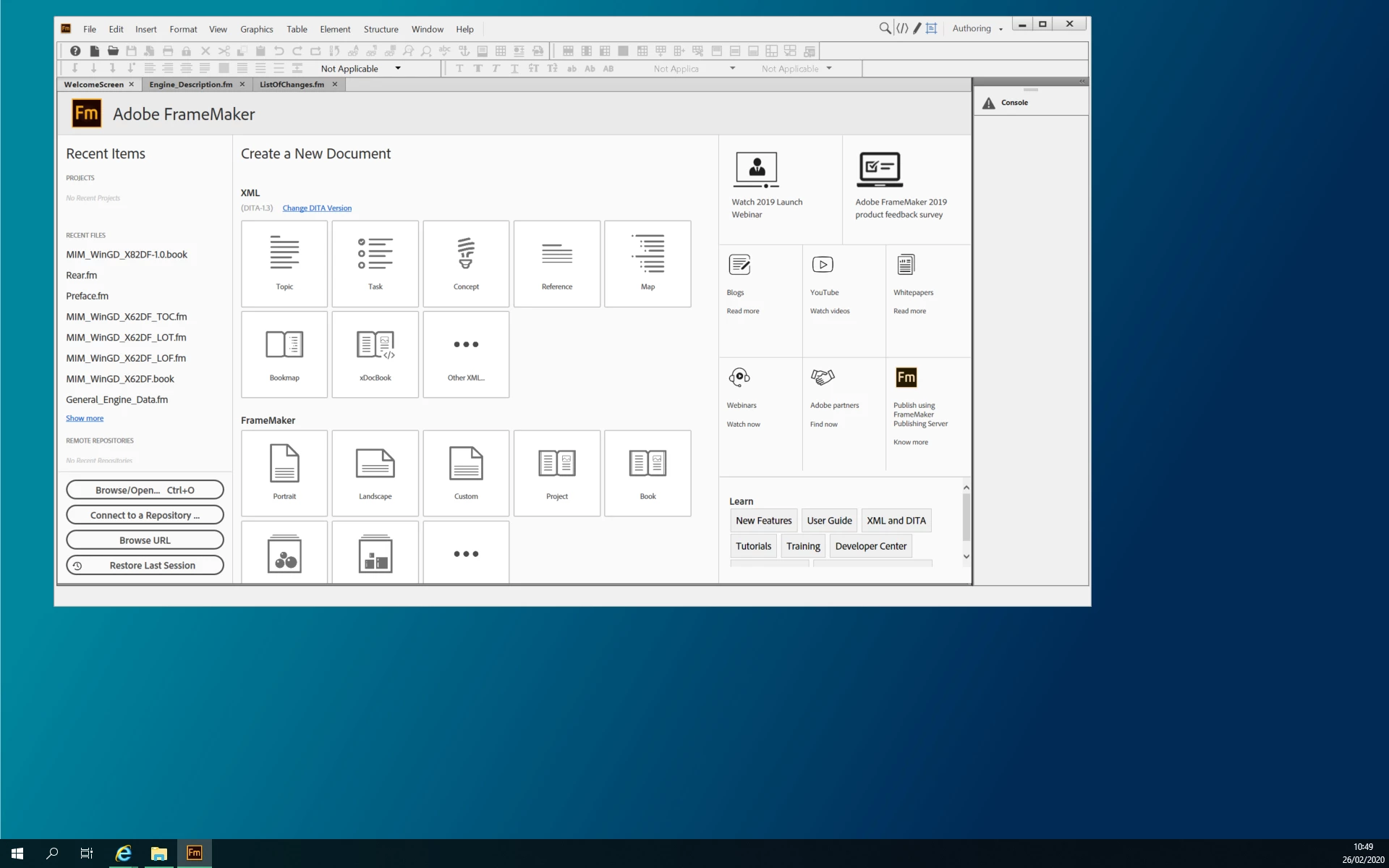1389x868 pixels.
Task: Click the Console warning triangle icon
Action: pyautogui.click(x=988, y=103)
